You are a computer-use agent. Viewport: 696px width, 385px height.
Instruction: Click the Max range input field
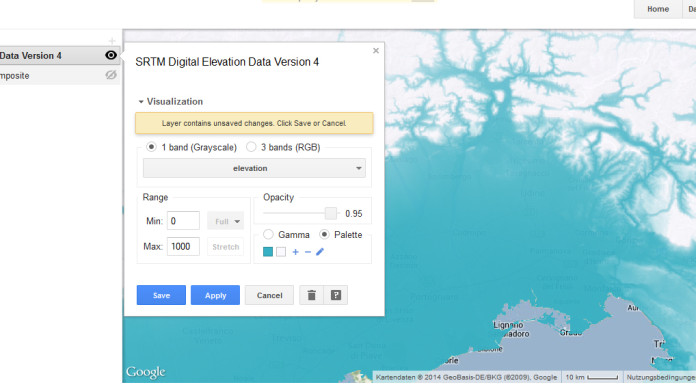pyautogui.click(x=183, y=246)
